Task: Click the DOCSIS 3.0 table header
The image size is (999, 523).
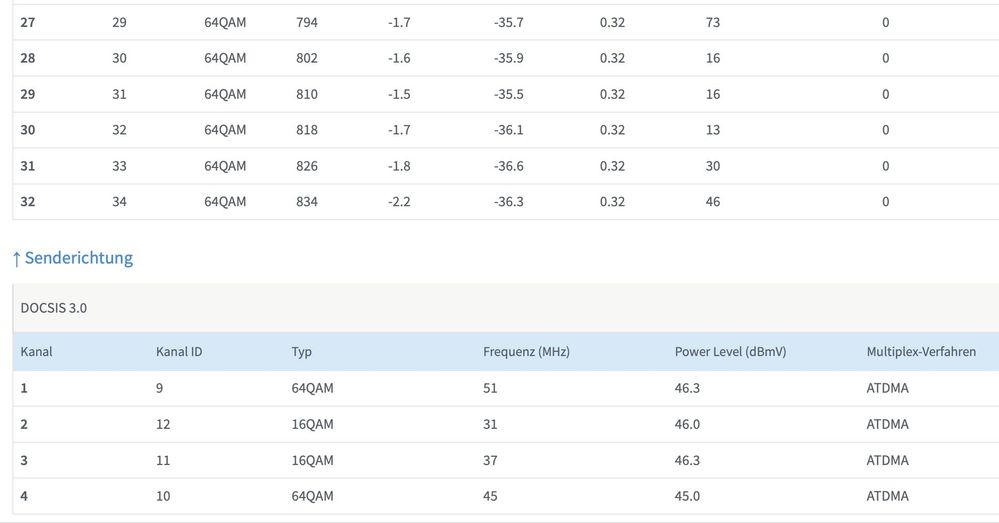Action: click(x=54, y=308)
